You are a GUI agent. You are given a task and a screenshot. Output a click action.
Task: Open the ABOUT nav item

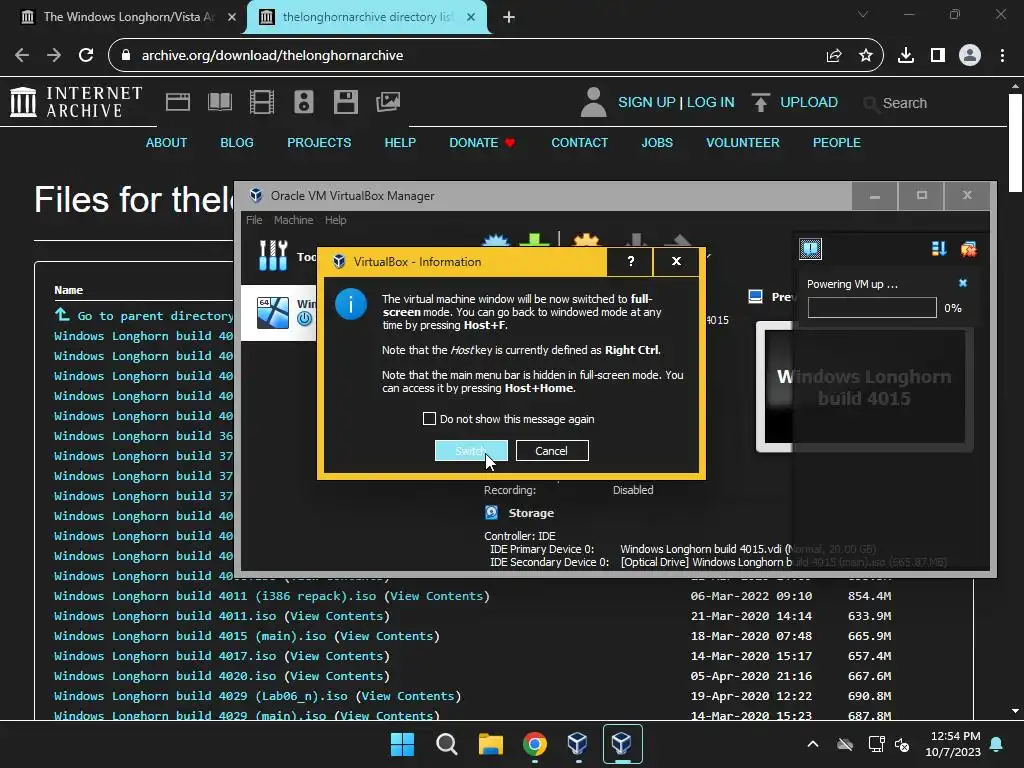click(x=167, y=142)
